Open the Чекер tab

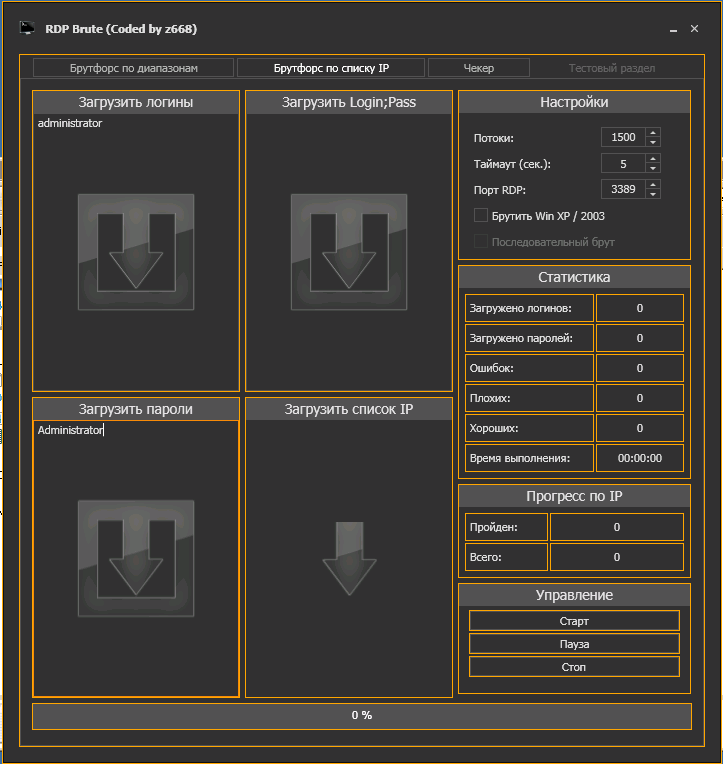click(x=478, y=68)
